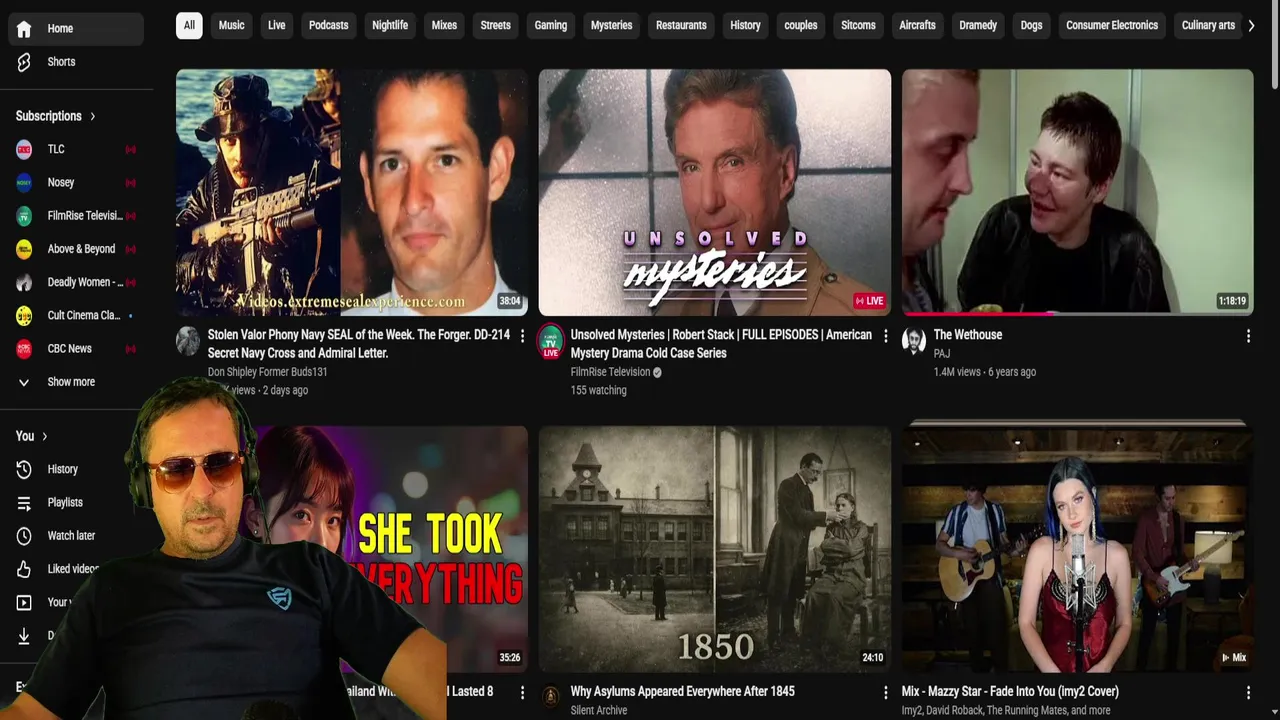Open Why Asylums Appeared Everywhere title

coord(682,691)
